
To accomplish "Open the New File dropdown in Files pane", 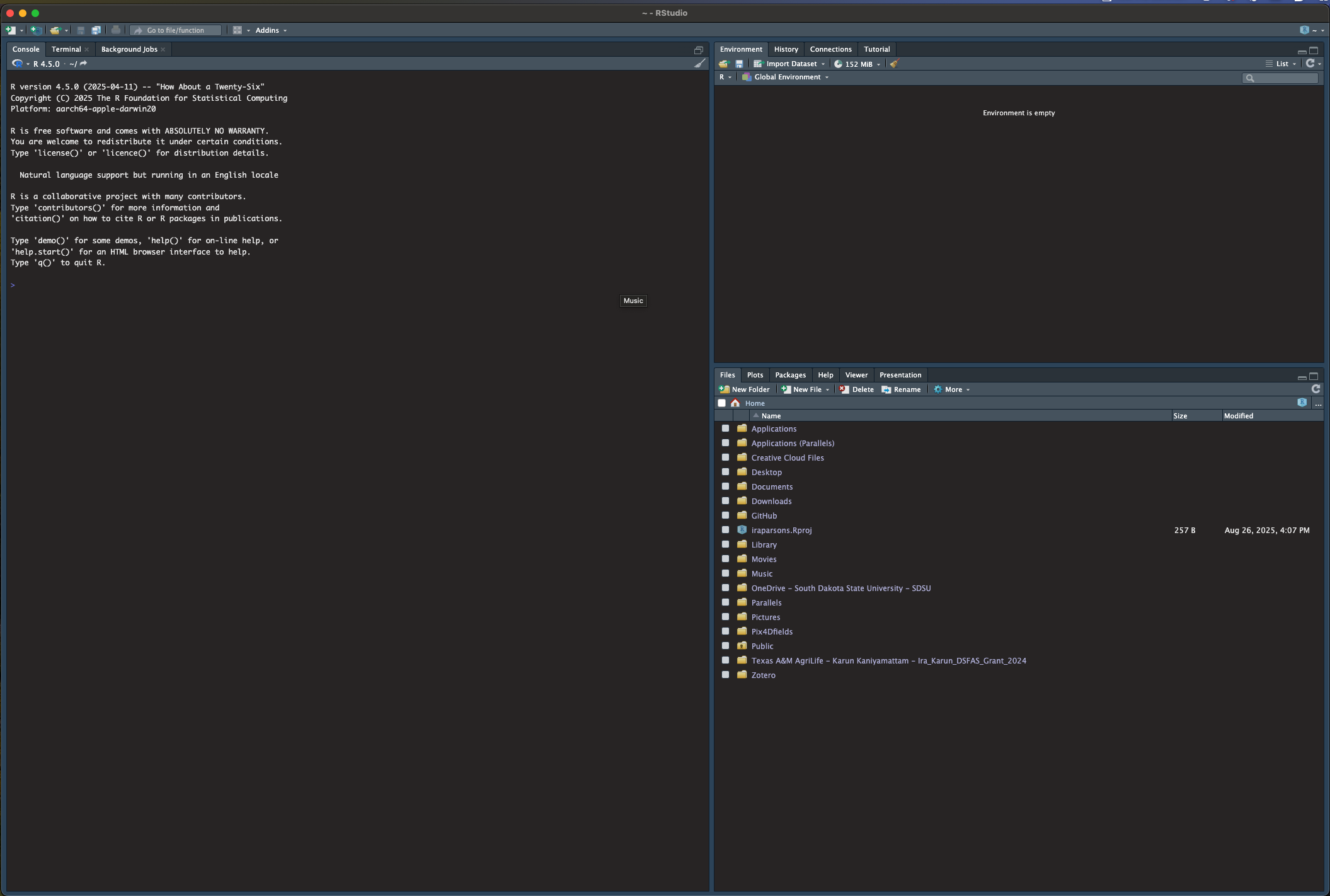I will click(806, 389).
